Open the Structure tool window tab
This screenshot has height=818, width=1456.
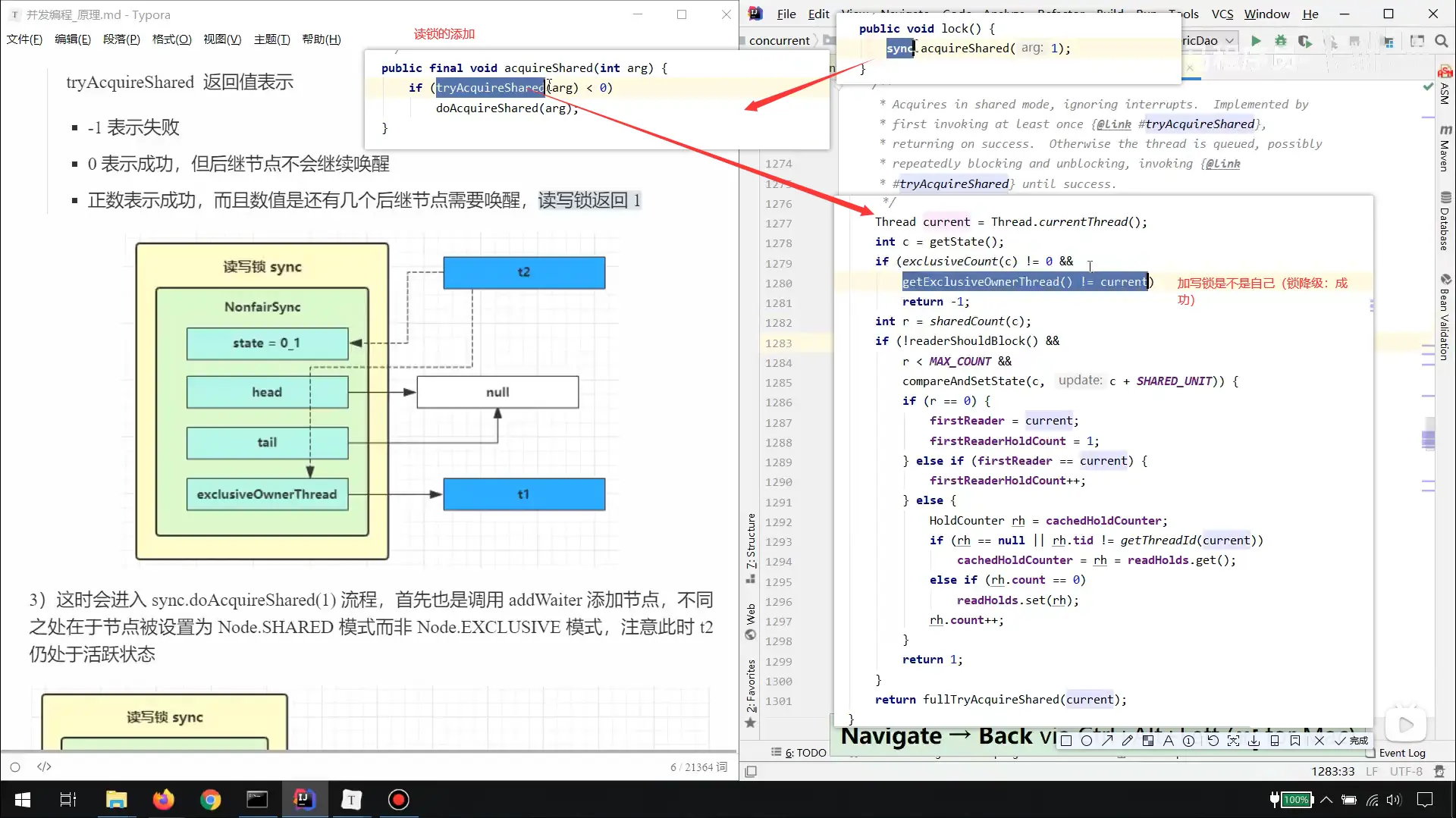(x=751, y=547)
